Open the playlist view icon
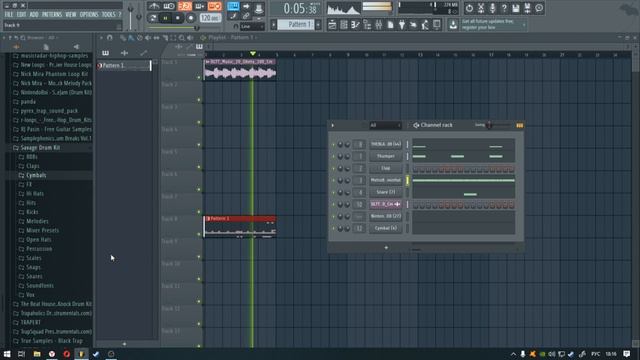The image size is (640, 360). 332,25
